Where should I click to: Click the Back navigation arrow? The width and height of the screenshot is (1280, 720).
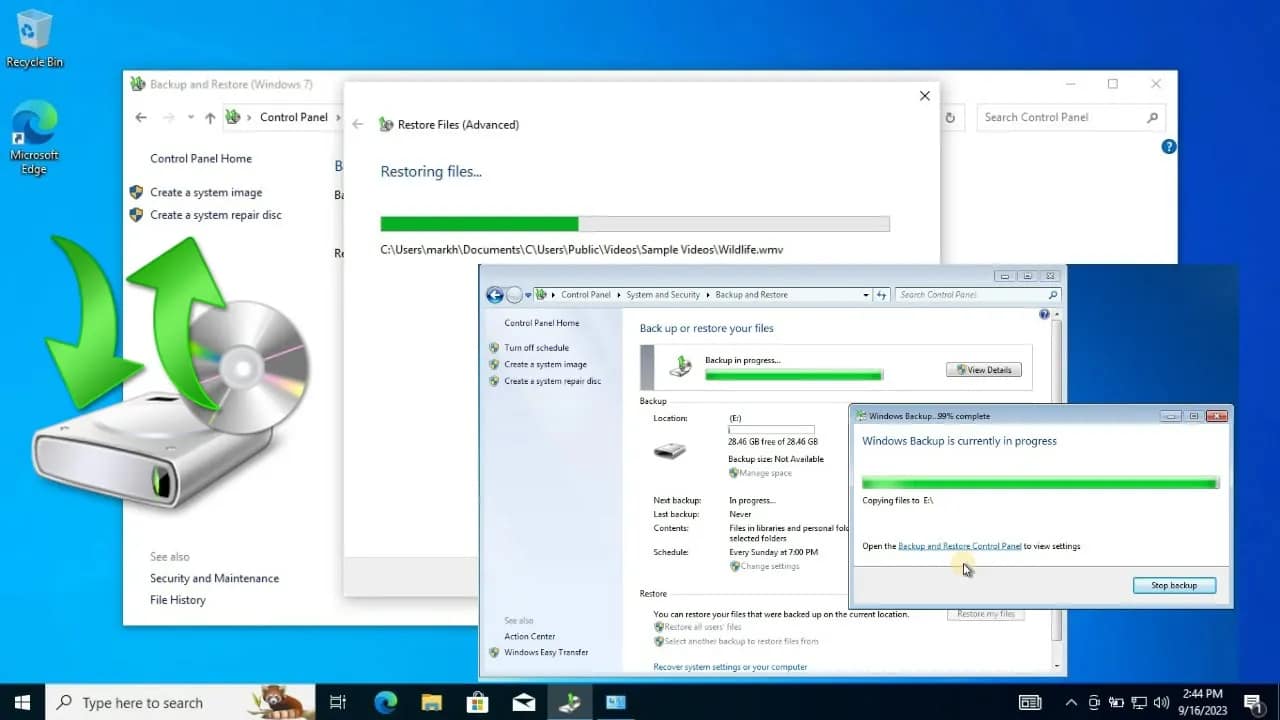click(x=140, y=117)
